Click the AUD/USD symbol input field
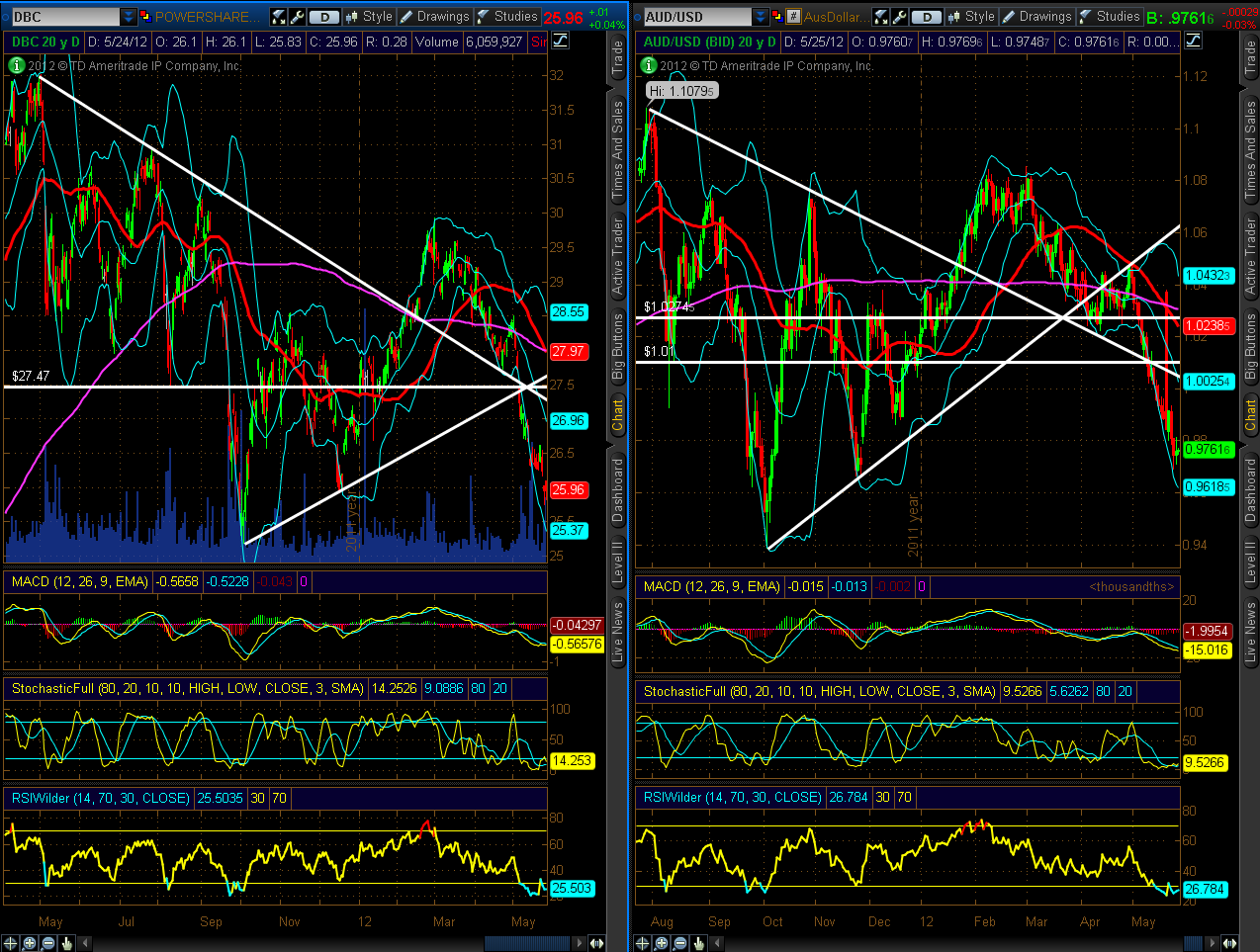The width and height of the screenshot is (1260, 952). coord(696,17)
